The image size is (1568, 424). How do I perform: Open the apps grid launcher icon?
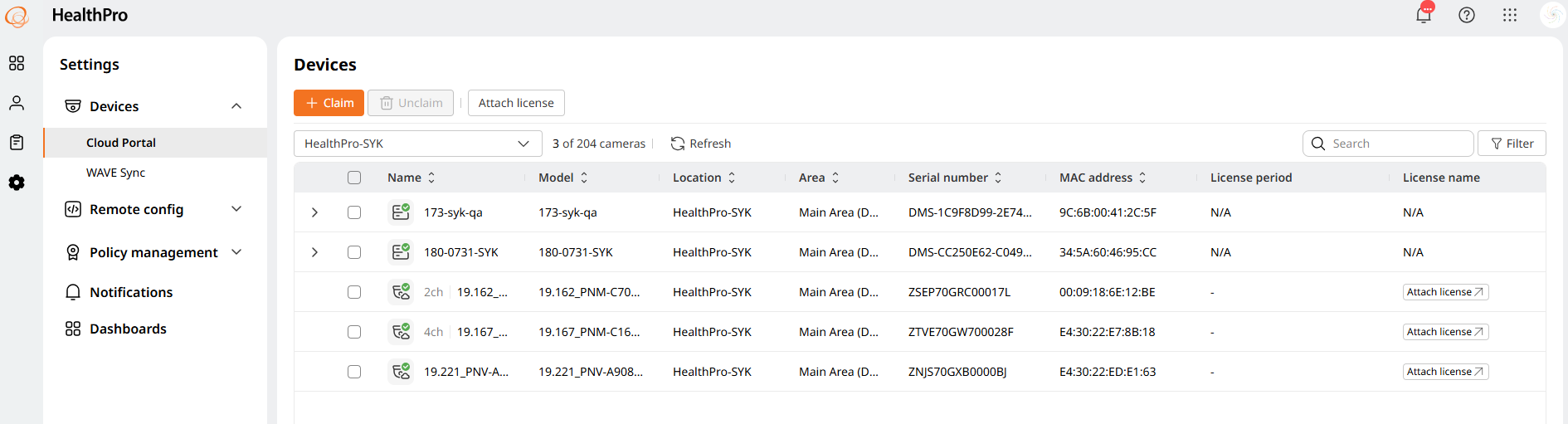click(1510, 15)
